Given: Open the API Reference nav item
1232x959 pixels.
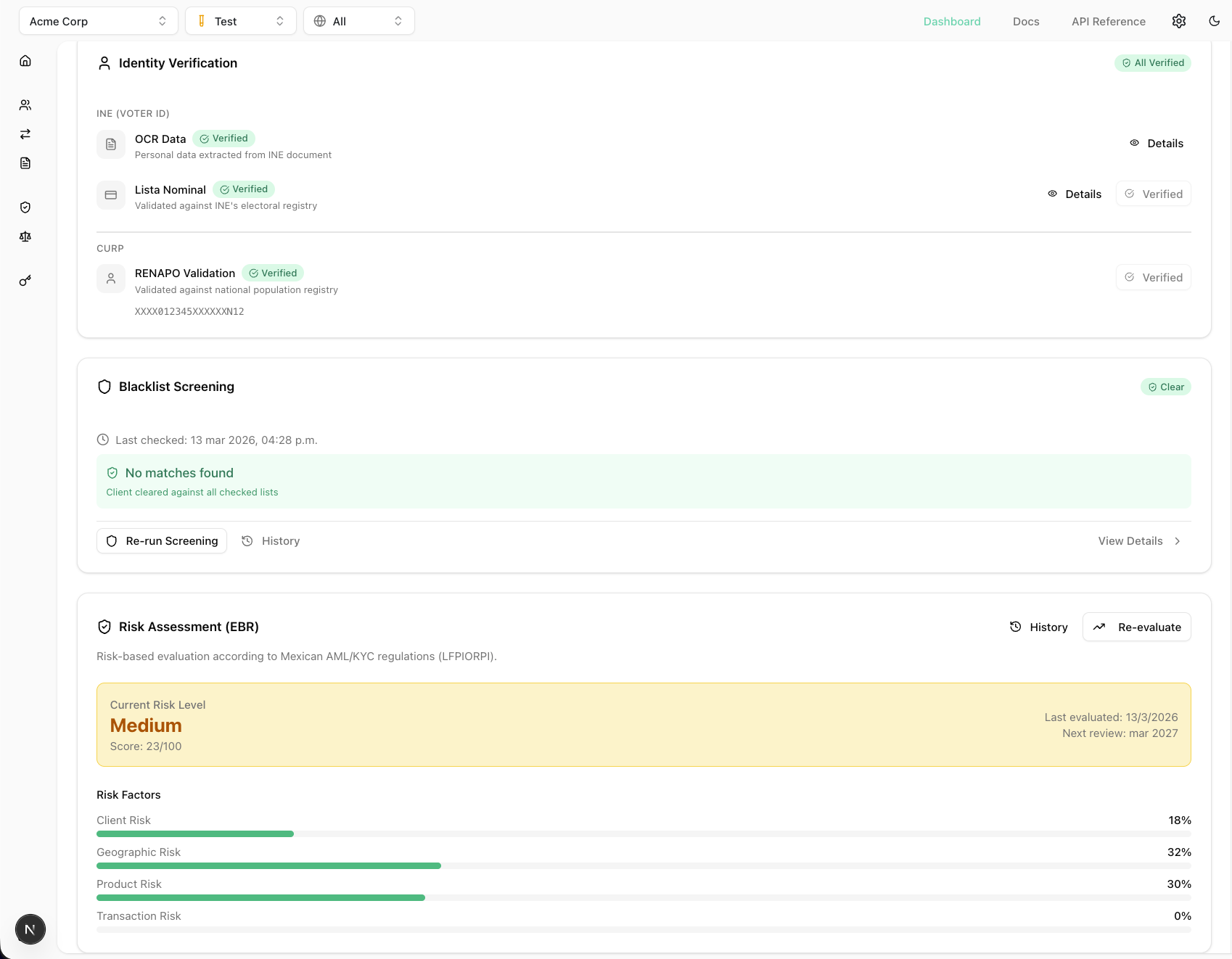Looking at the screenshot, I should click(1109, 22).
